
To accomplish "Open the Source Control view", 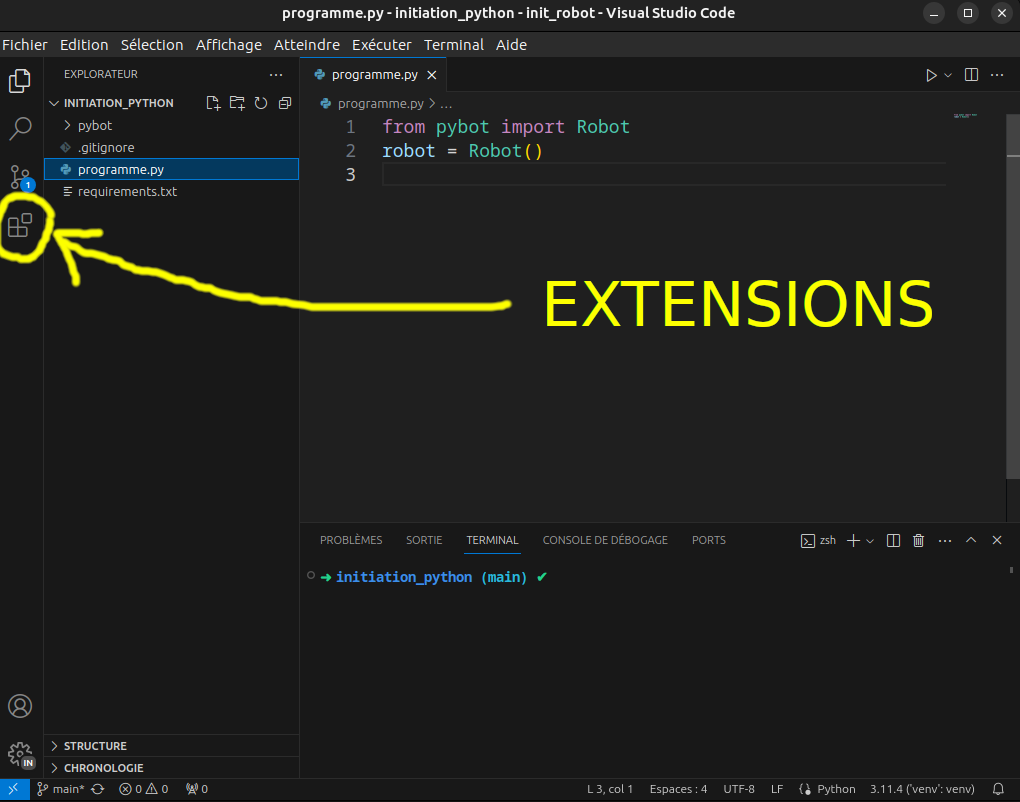I will tap(21, 177).
